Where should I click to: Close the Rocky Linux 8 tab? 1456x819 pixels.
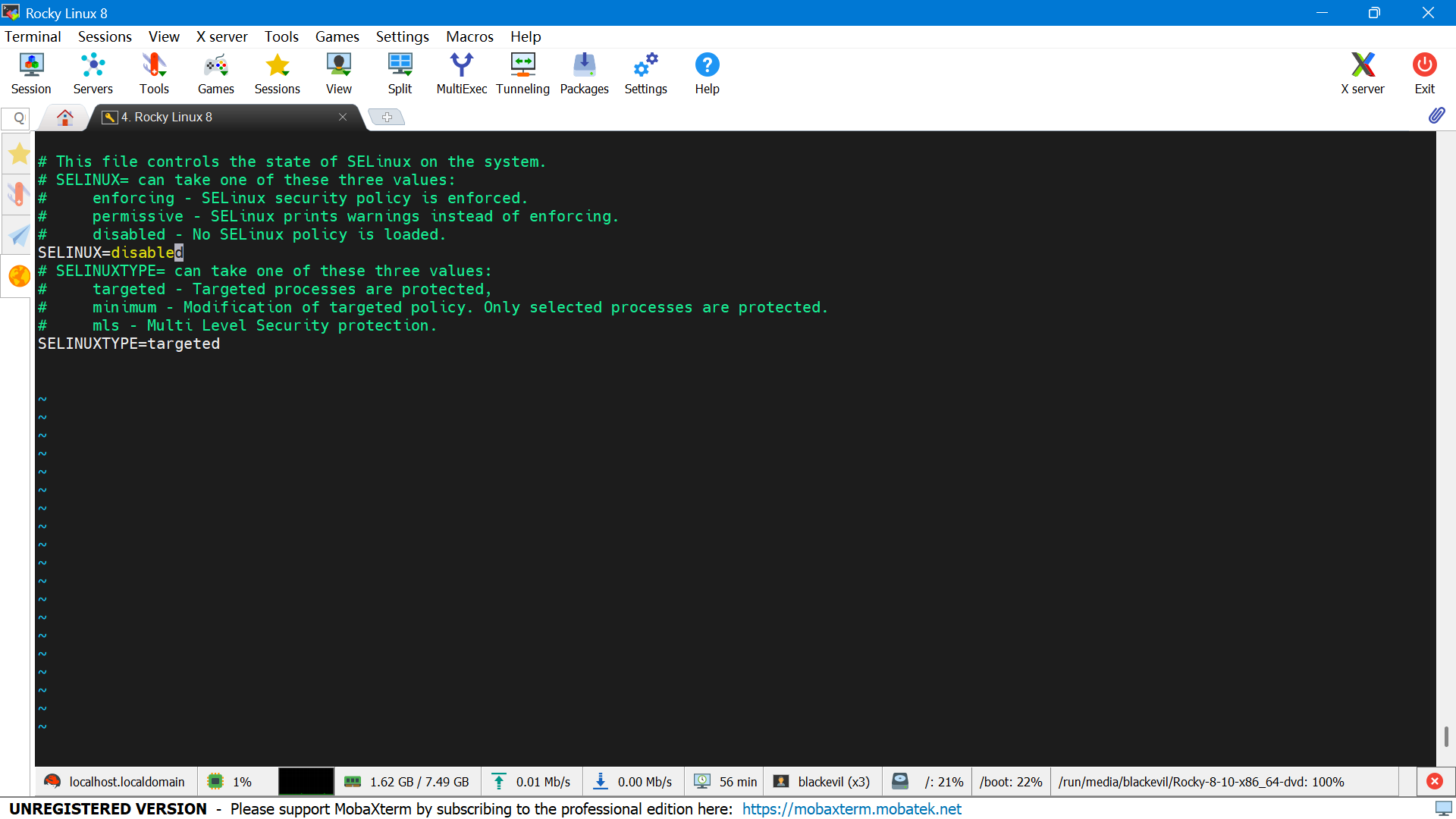click(343, 117)
